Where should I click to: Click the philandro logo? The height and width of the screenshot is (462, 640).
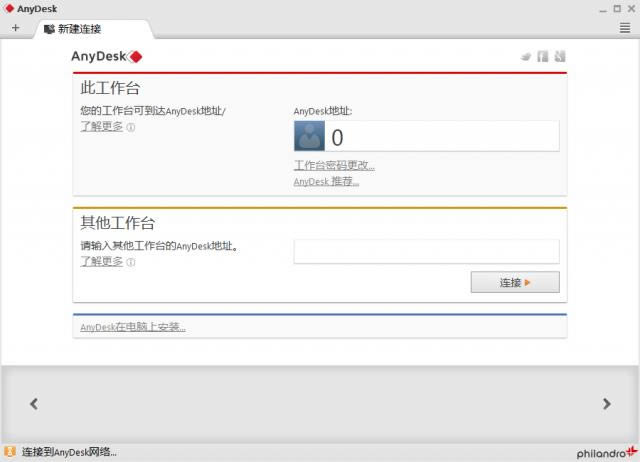(607, 453)
